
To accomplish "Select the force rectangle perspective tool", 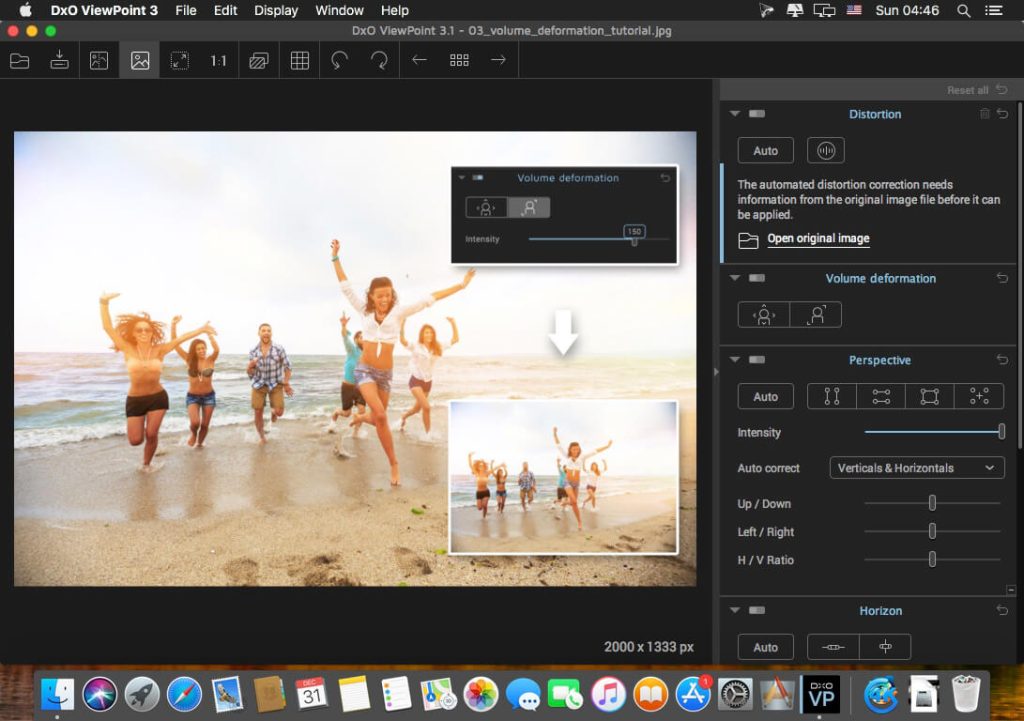I will pyautogui.click(x=929, y=396).
